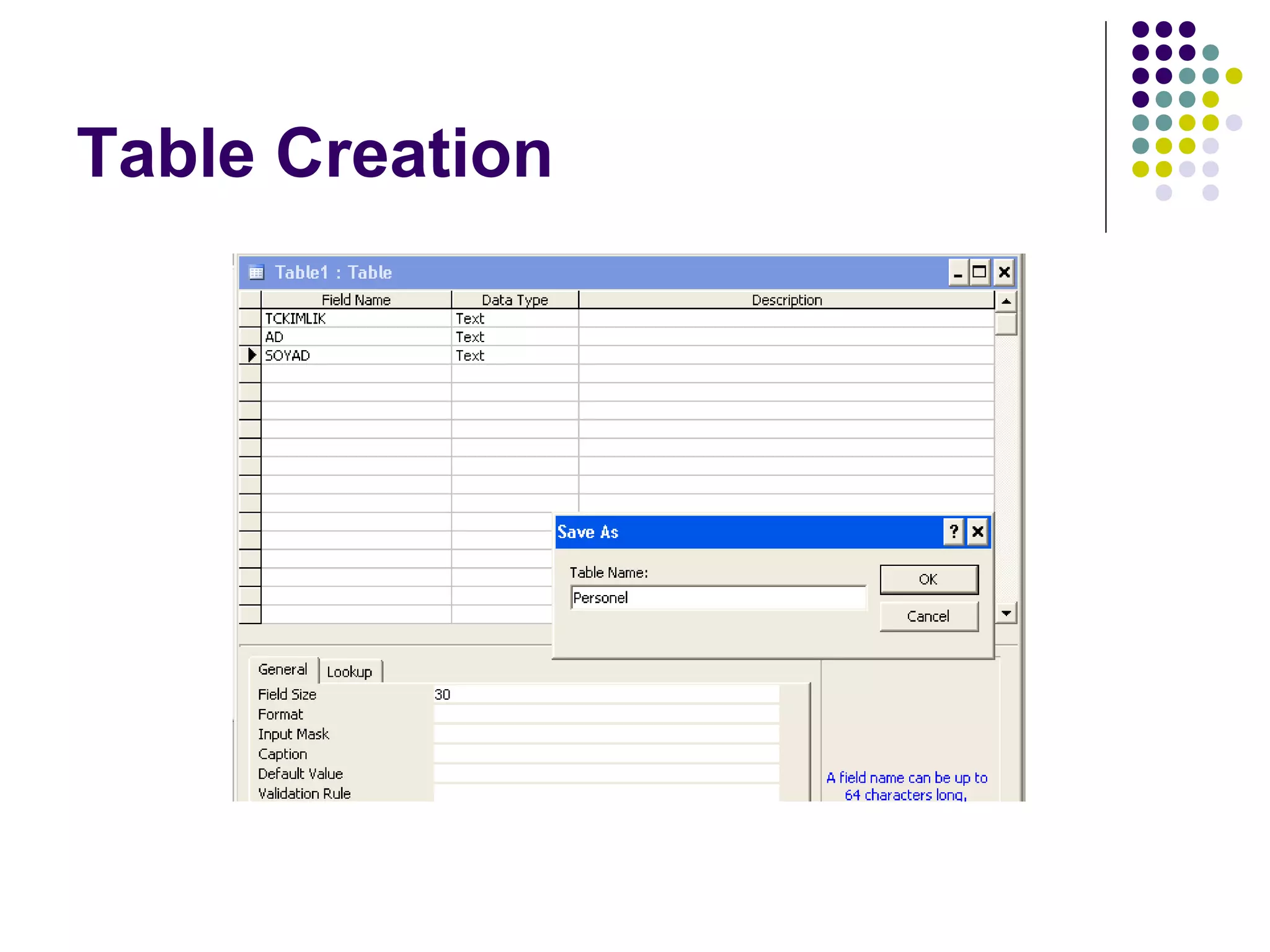1270x952 pixels.
Task: Close the Table1 table window
Action: tap(1004, 273)
